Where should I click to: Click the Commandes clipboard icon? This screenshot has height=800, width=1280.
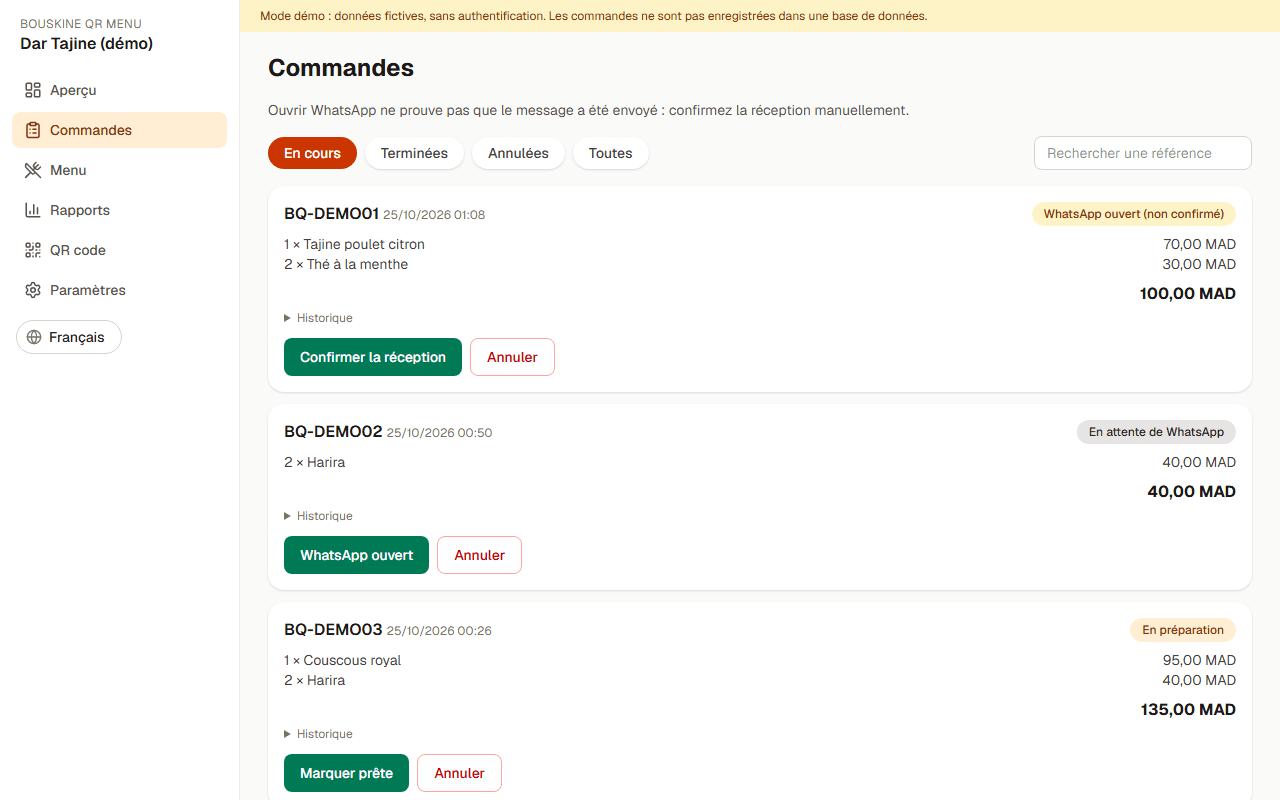33,130
